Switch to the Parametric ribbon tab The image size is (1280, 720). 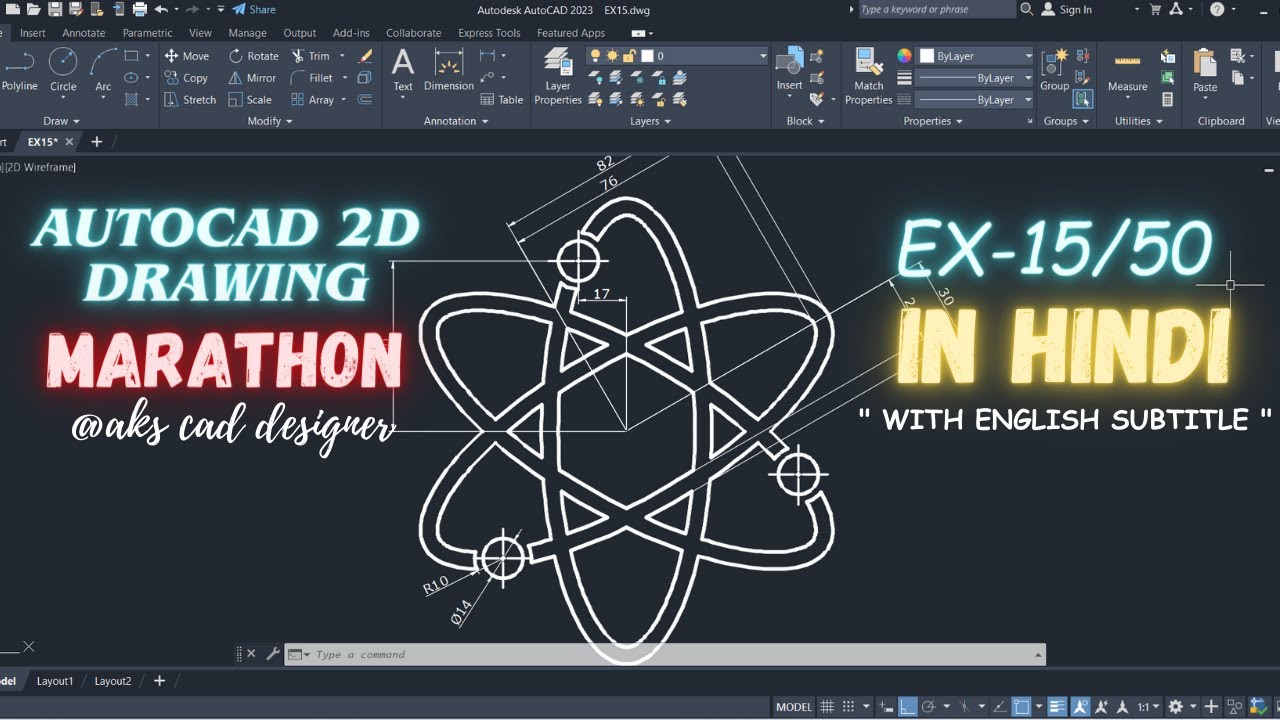point(147,33)
